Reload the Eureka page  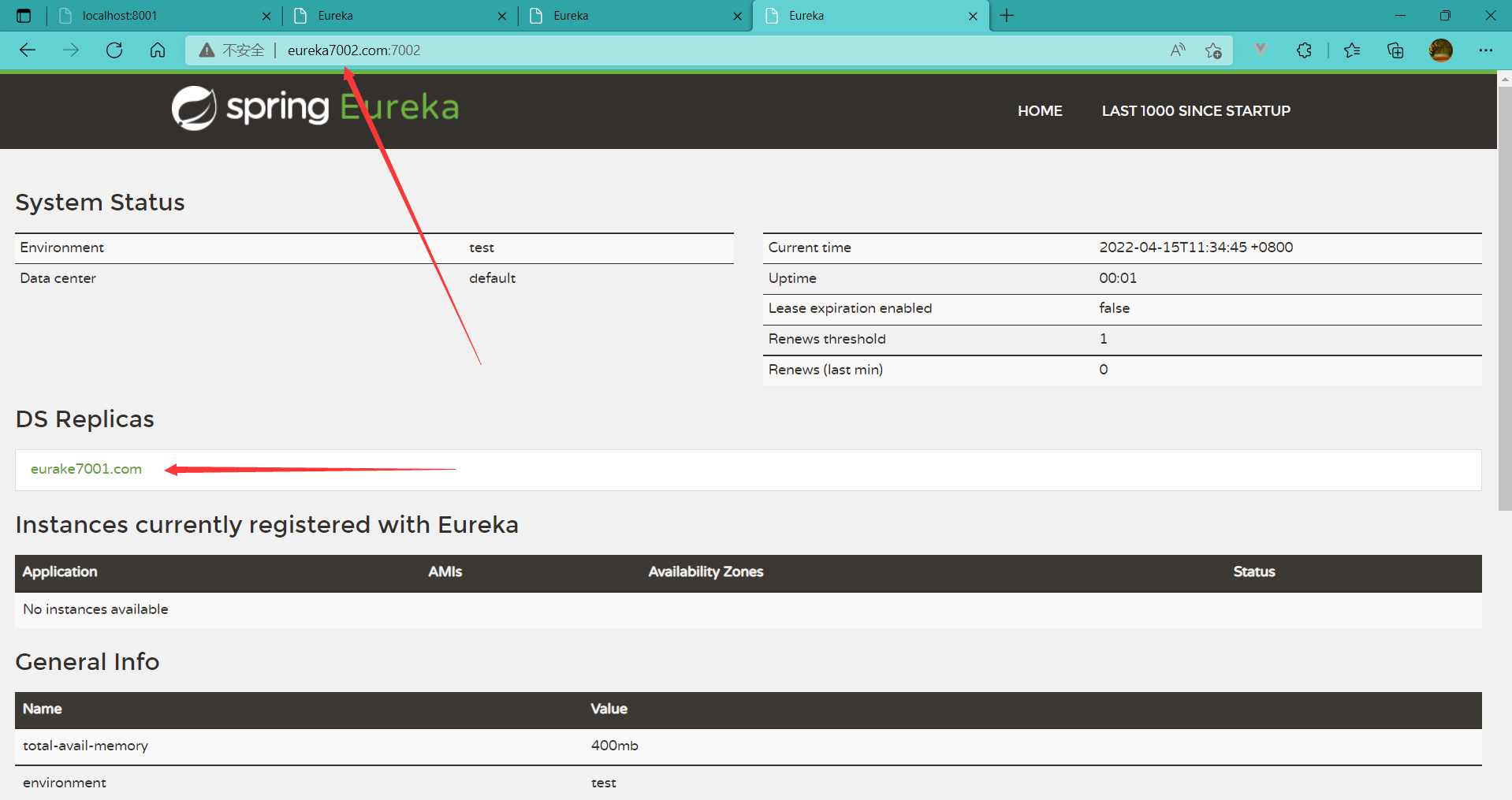[x=114, y=50]
